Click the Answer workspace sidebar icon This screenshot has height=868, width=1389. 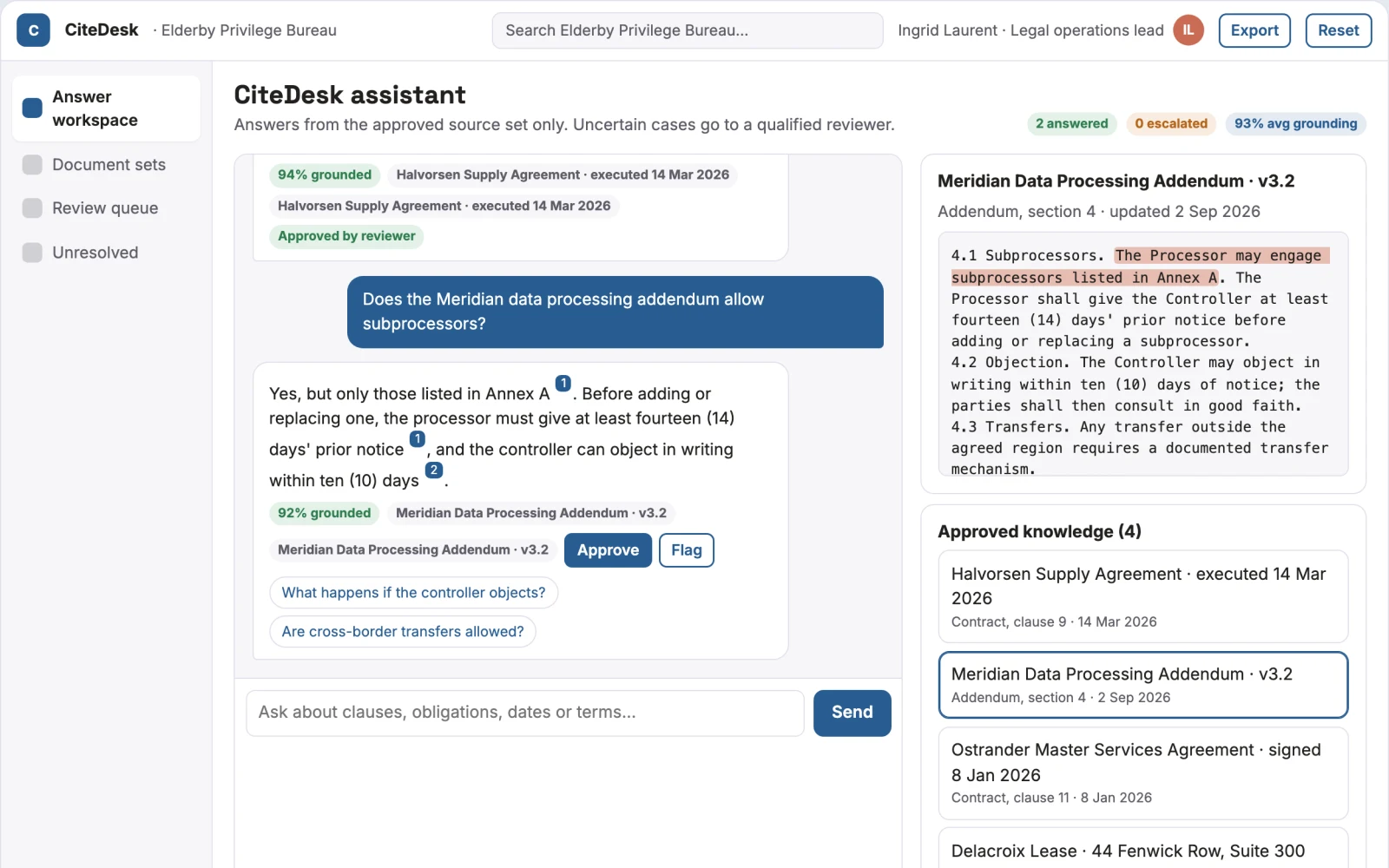pyautogui.click(x=32, y=108)
